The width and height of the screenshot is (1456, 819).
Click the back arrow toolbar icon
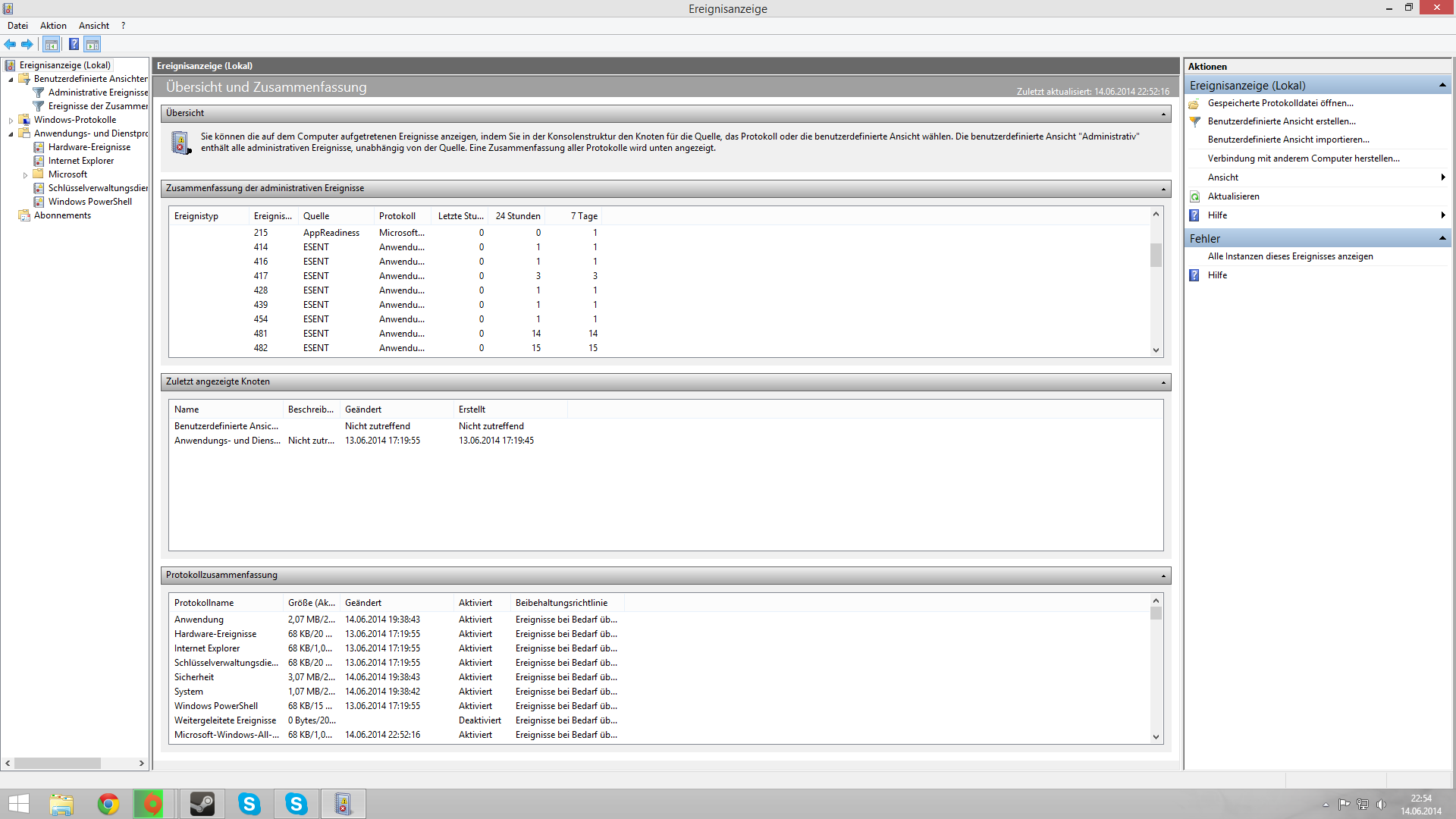click(10, 44)
